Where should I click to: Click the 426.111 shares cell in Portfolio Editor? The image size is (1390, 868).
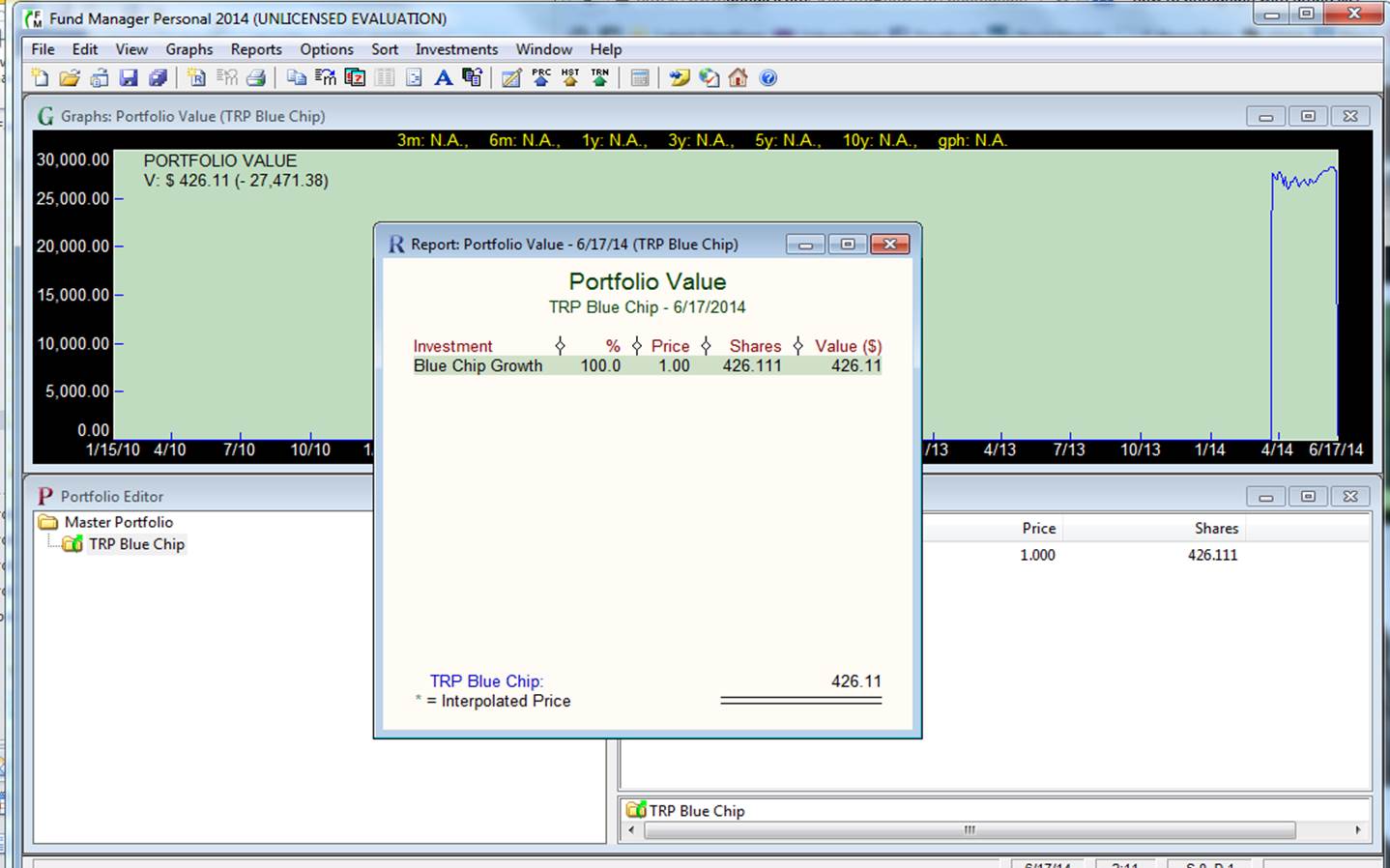click(x=1212, y=555)
